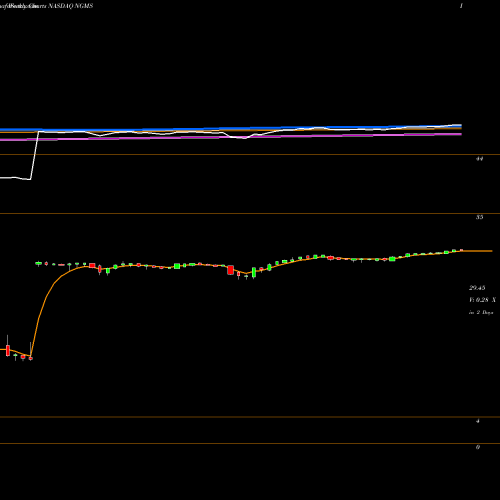
Task: Click the tall green candle after the dip
Action: click(x=254, y=272)
